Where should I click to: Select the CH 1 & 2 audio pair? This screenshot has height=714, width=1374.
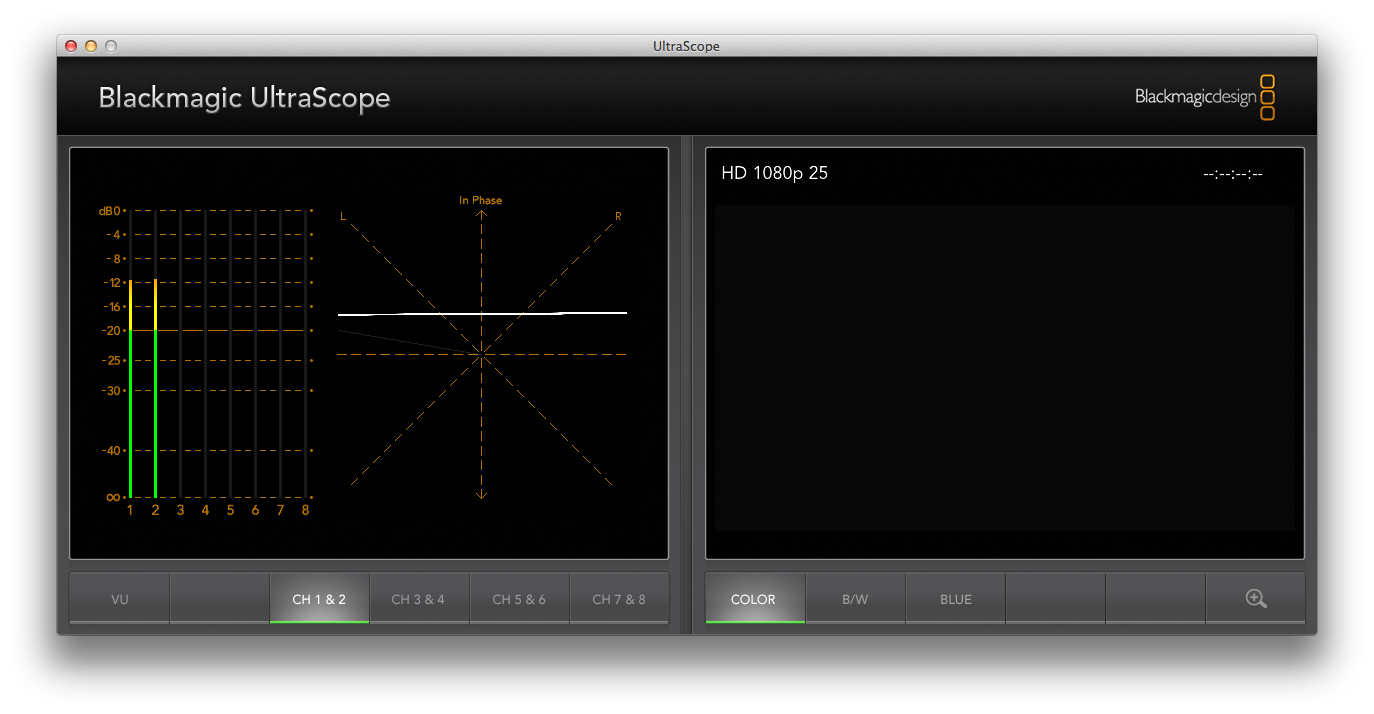319,599
